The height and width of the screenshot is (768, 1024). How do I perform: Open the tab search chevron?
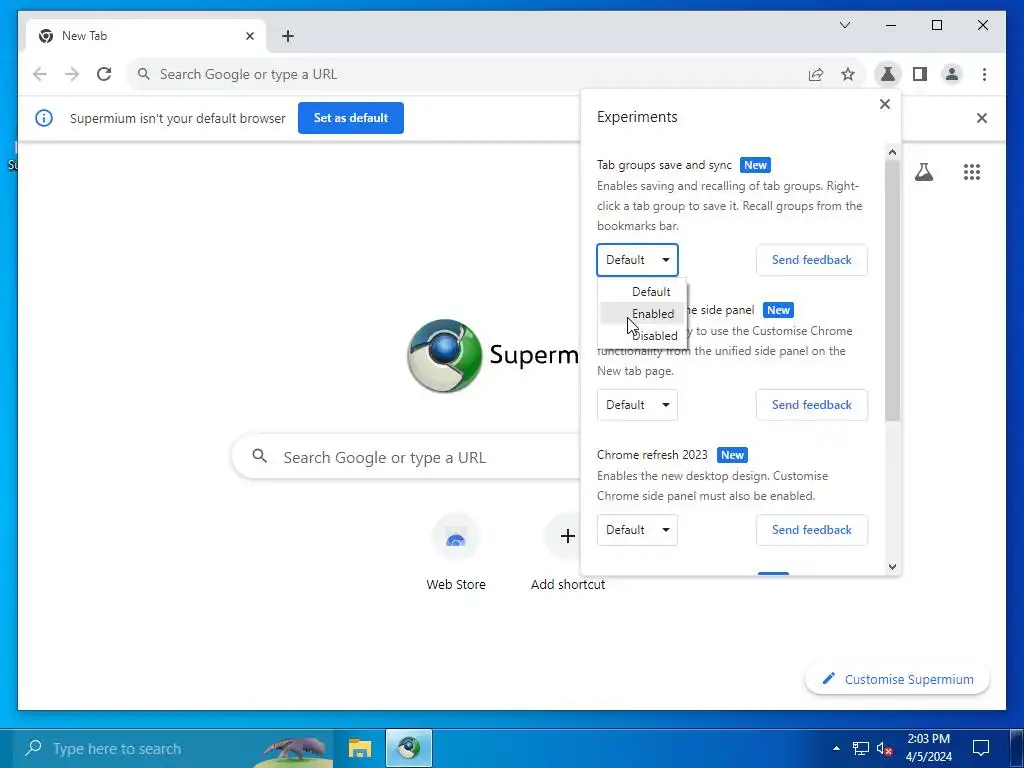point(844,25)
